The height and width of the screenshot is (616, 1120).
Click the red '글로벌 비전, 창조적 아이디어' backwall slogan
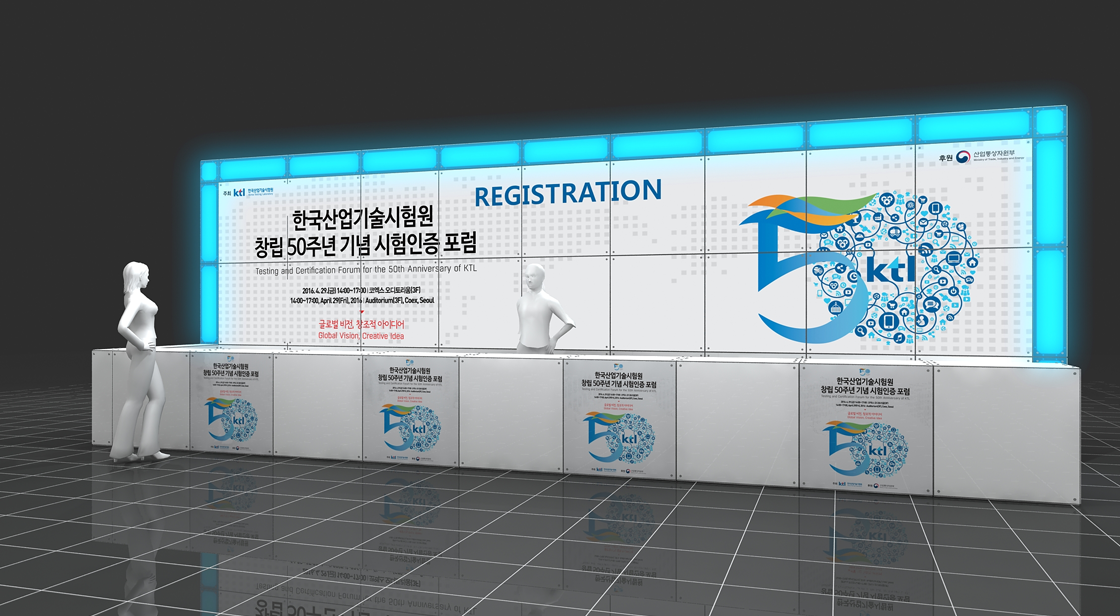(x=361, y=324)
